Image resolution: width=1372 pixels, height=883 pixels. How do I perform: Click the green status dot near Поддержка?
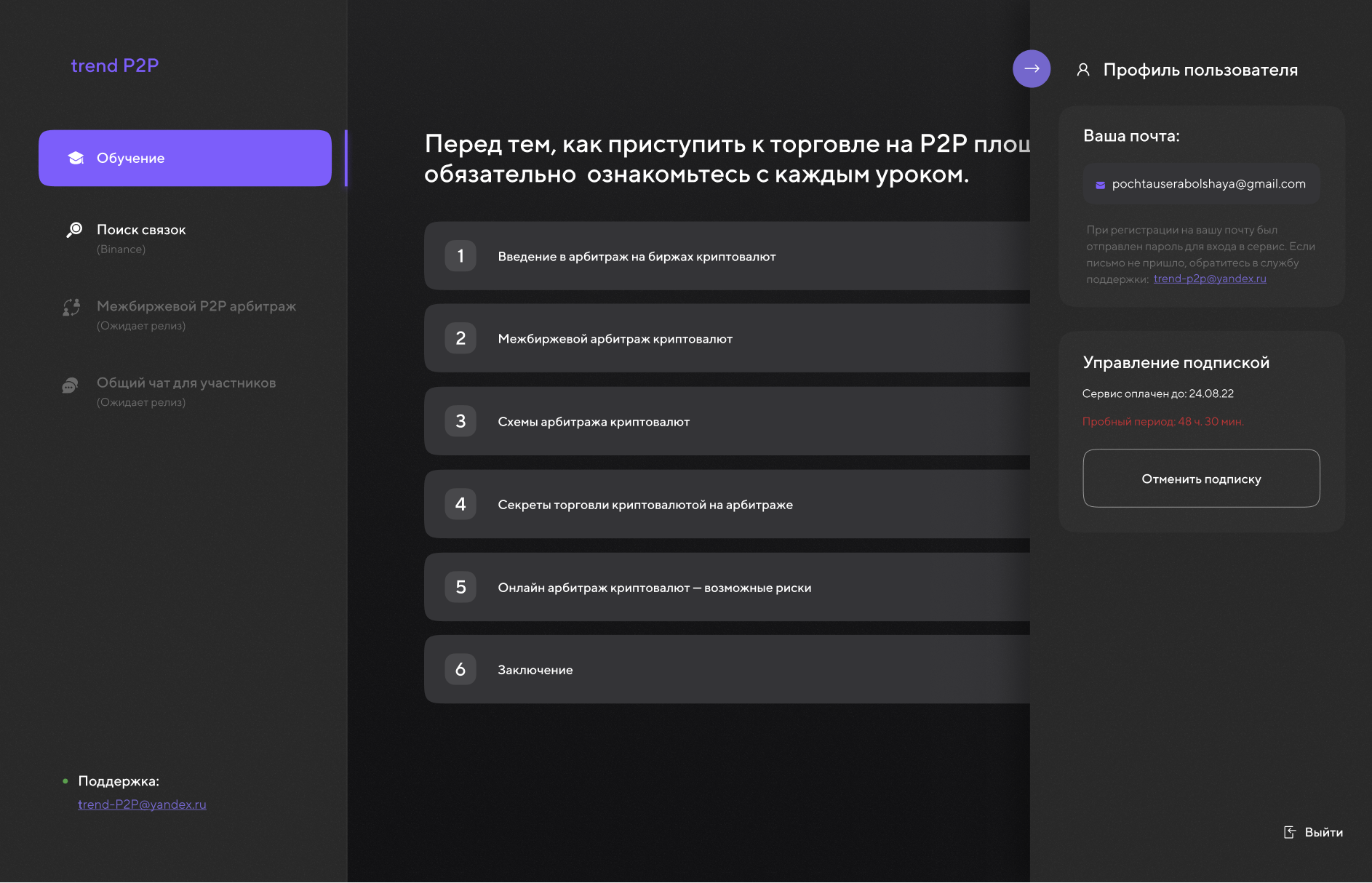click(x=65, y=781)
